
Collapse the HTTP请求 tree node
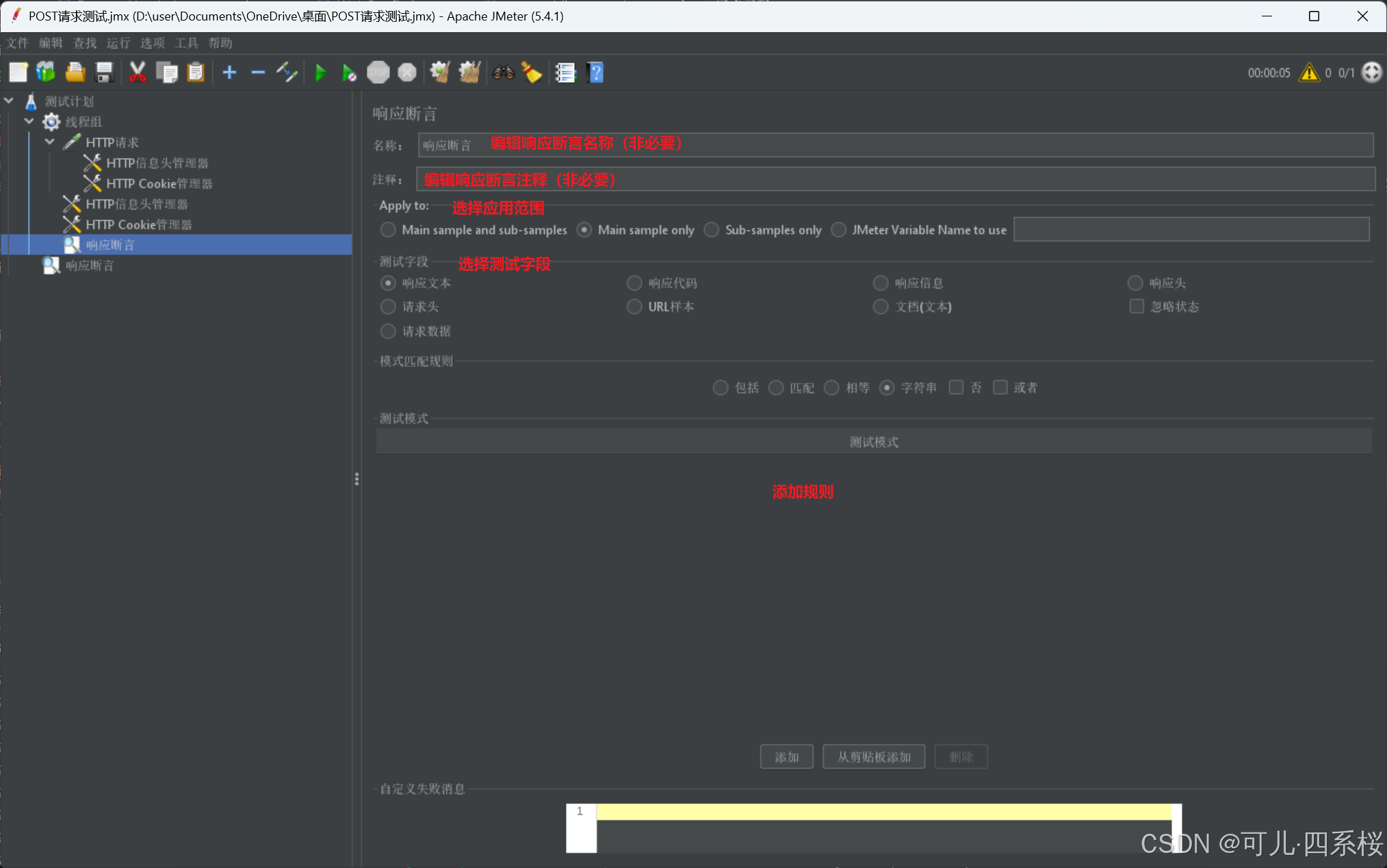[x=50, y=142]
